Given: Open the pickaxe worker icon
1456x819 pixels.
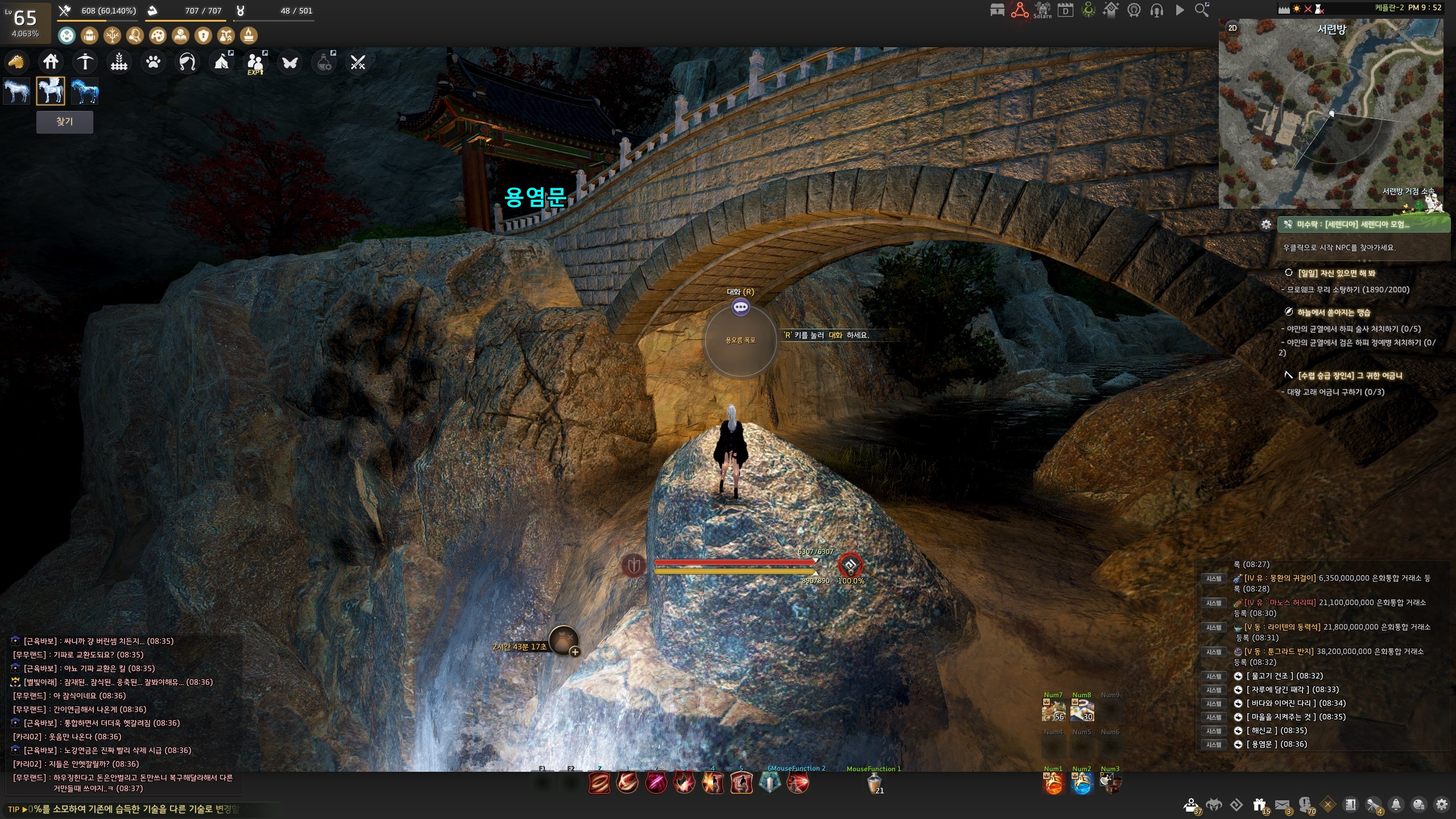Looking at the screenshot, I should click(x=85, y=61).
